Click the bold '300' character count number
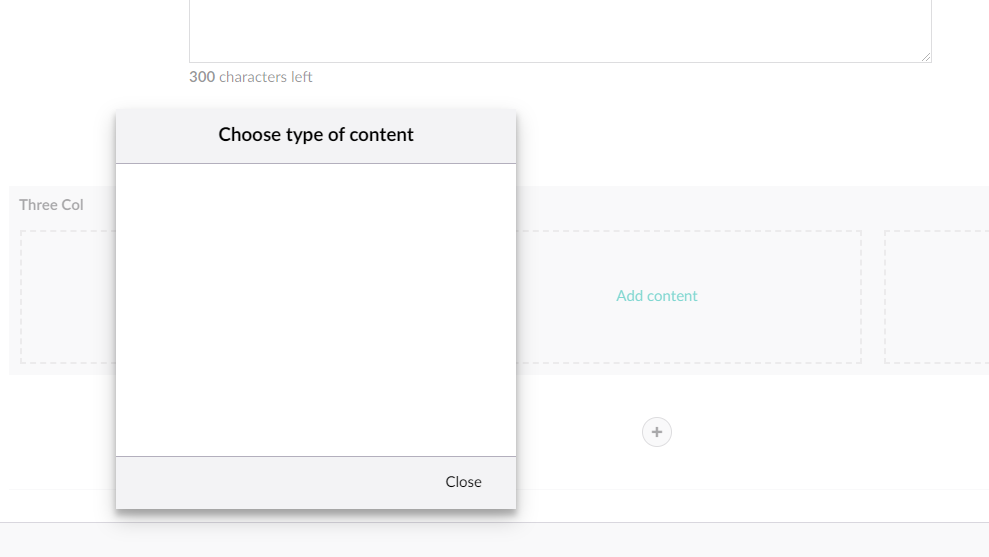The image size is (989, 557). (202, 77)
